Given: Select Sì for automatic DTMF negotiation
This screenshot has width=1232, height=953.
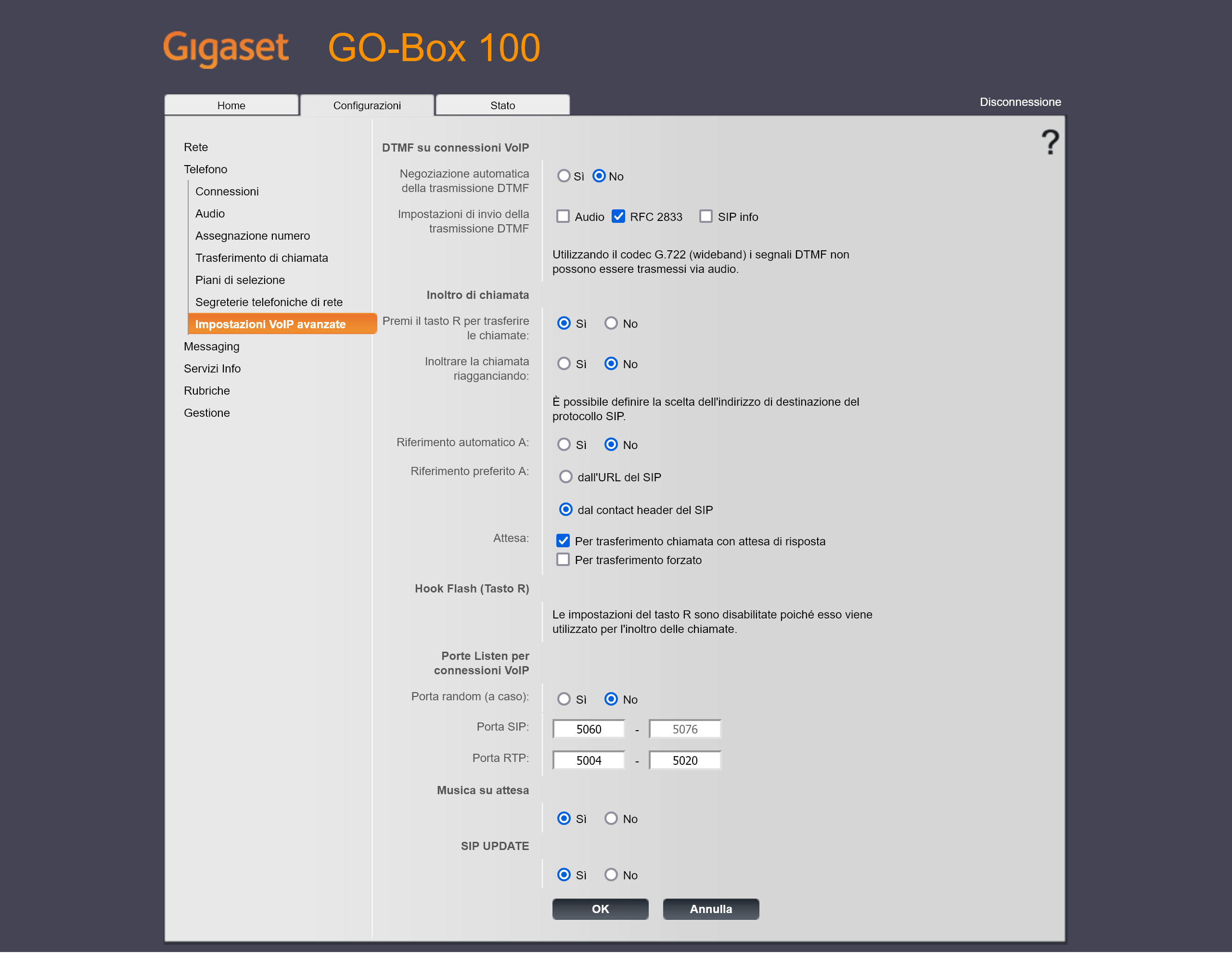Looking at the screenshot, I should [x=564, y=176].
